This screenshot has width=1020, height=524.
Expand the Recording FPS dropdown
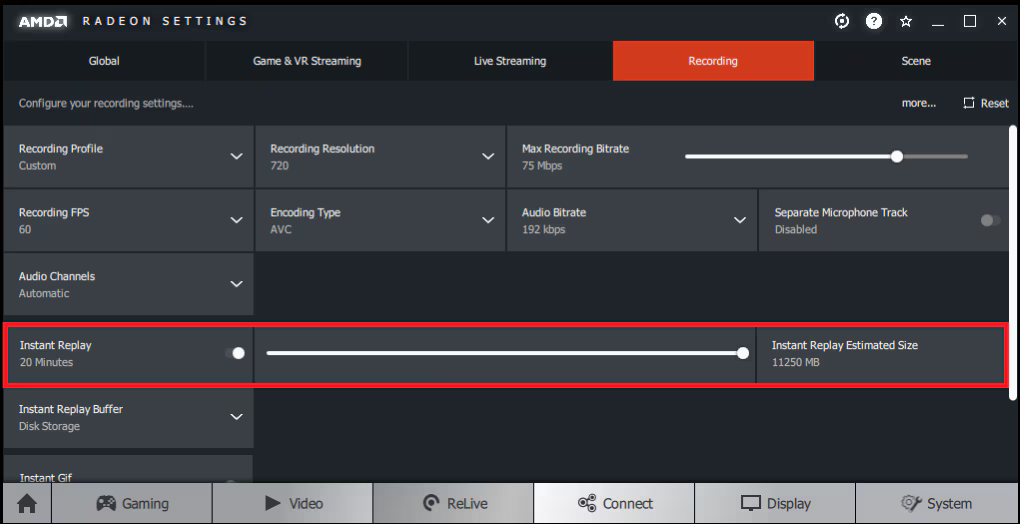click(237, 220)
